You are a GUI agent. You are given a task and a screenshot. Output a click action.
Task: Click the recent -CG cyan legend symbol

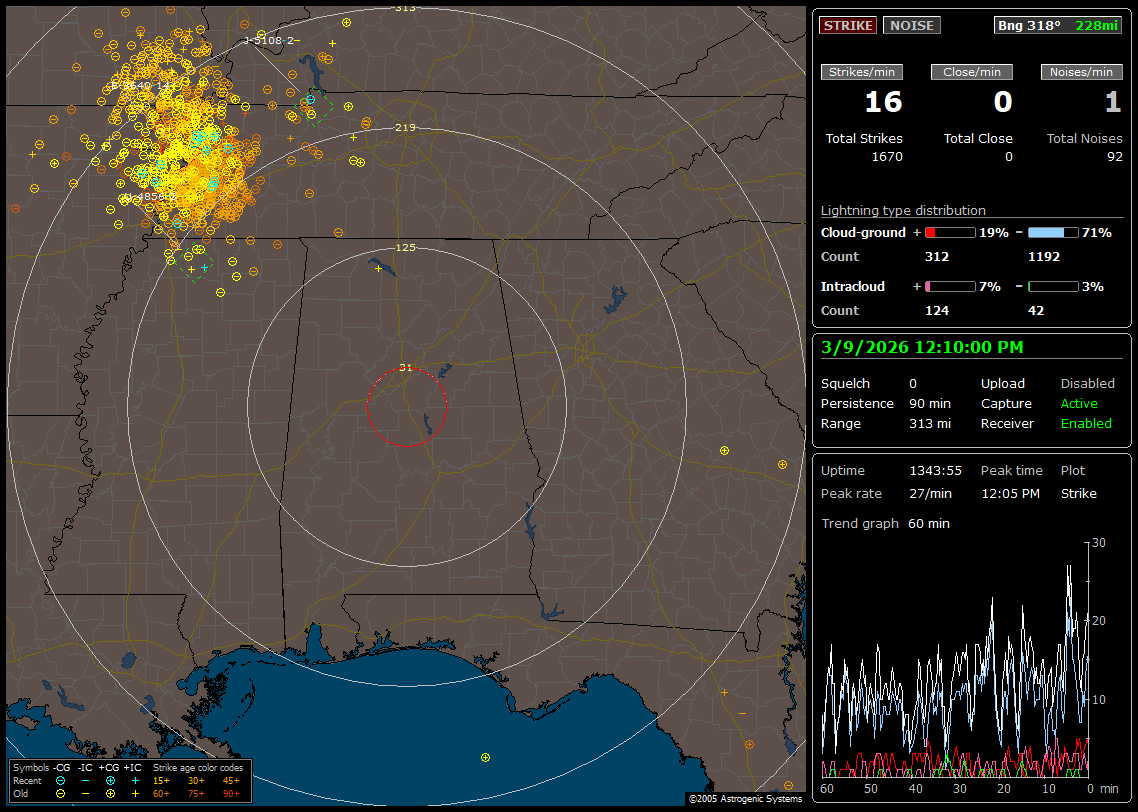(60, 780)
